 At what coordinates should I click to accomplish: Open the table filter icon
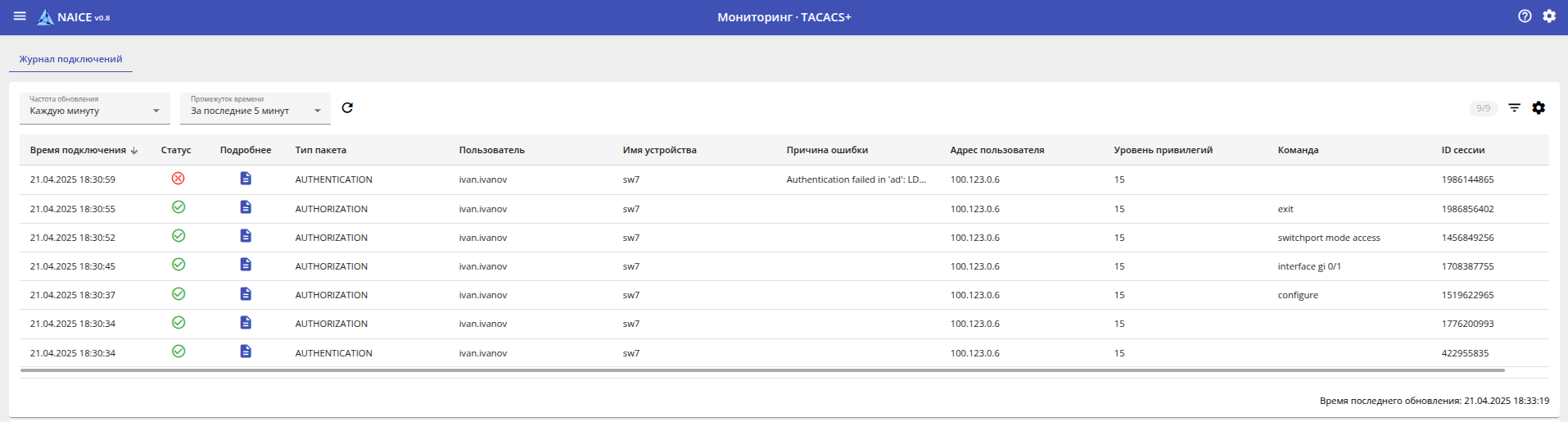coord(1514,108)
